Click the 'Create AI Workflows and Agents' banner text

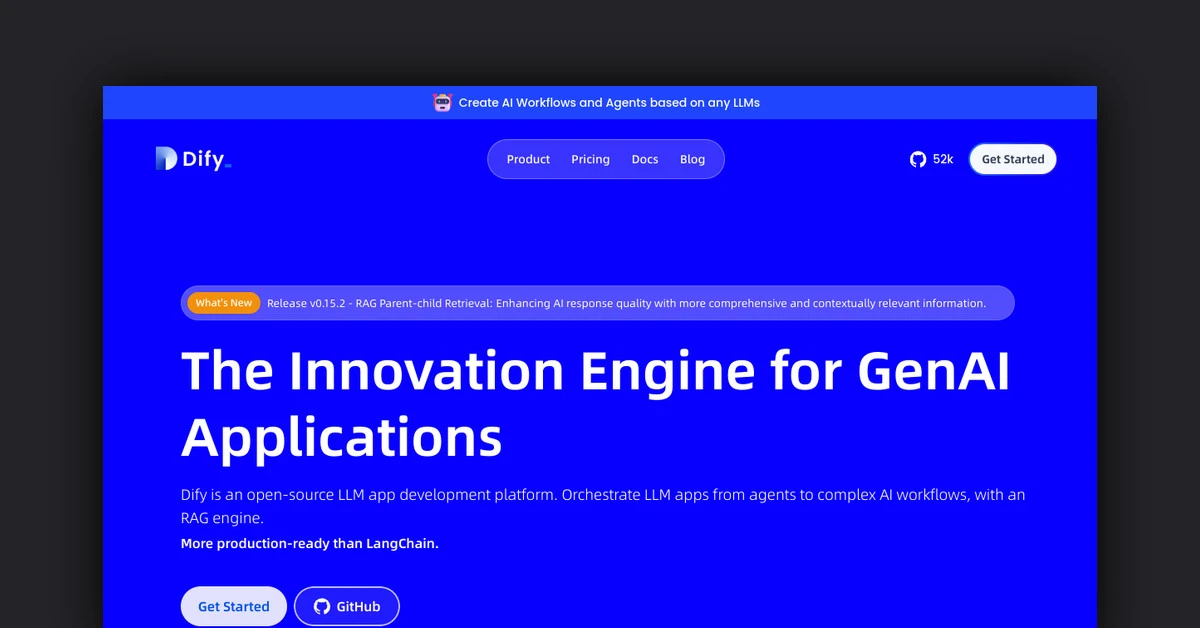609,102
